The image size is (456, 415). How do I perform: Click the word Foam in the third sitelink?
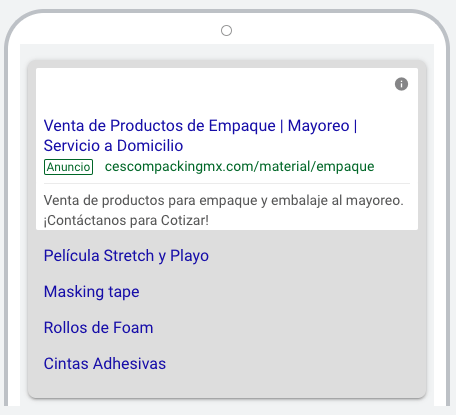coord(133,328)
